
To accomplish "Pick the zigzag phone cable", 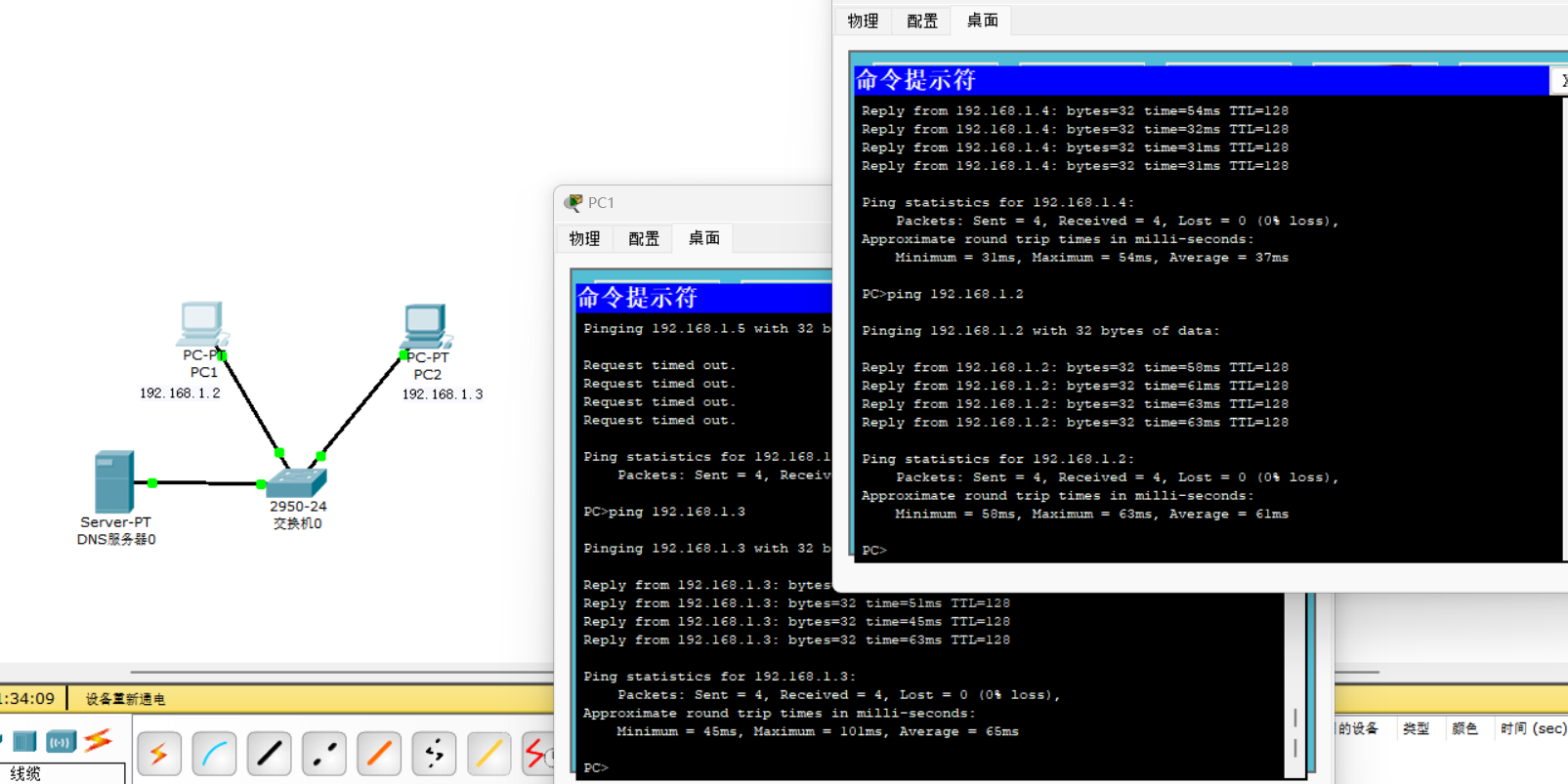I will tap(434, 754).
